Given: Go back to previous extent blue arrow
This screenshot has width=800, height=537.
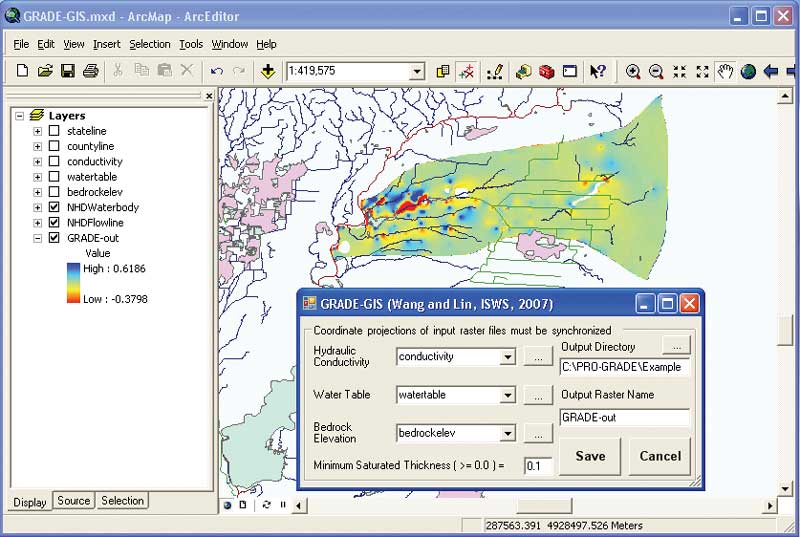Looking at the screenshot, I should (x=770, y=71).
